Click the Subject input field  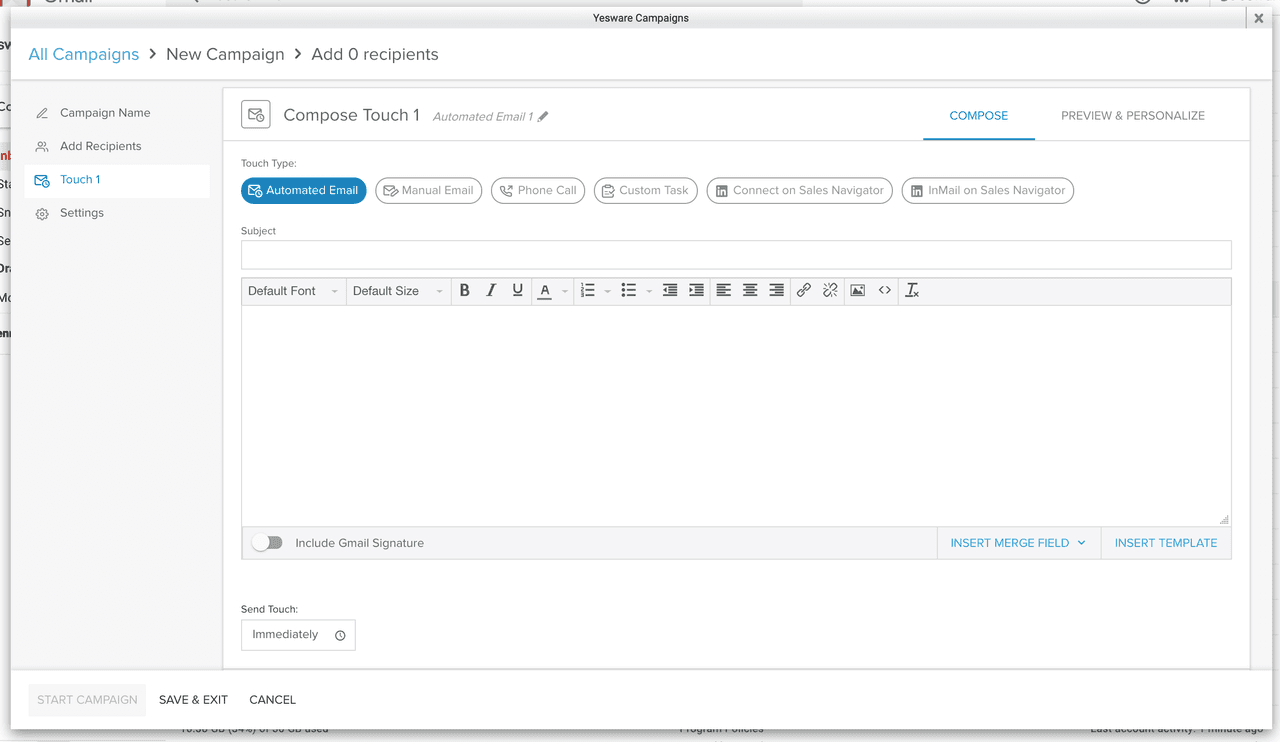(736, 255)
